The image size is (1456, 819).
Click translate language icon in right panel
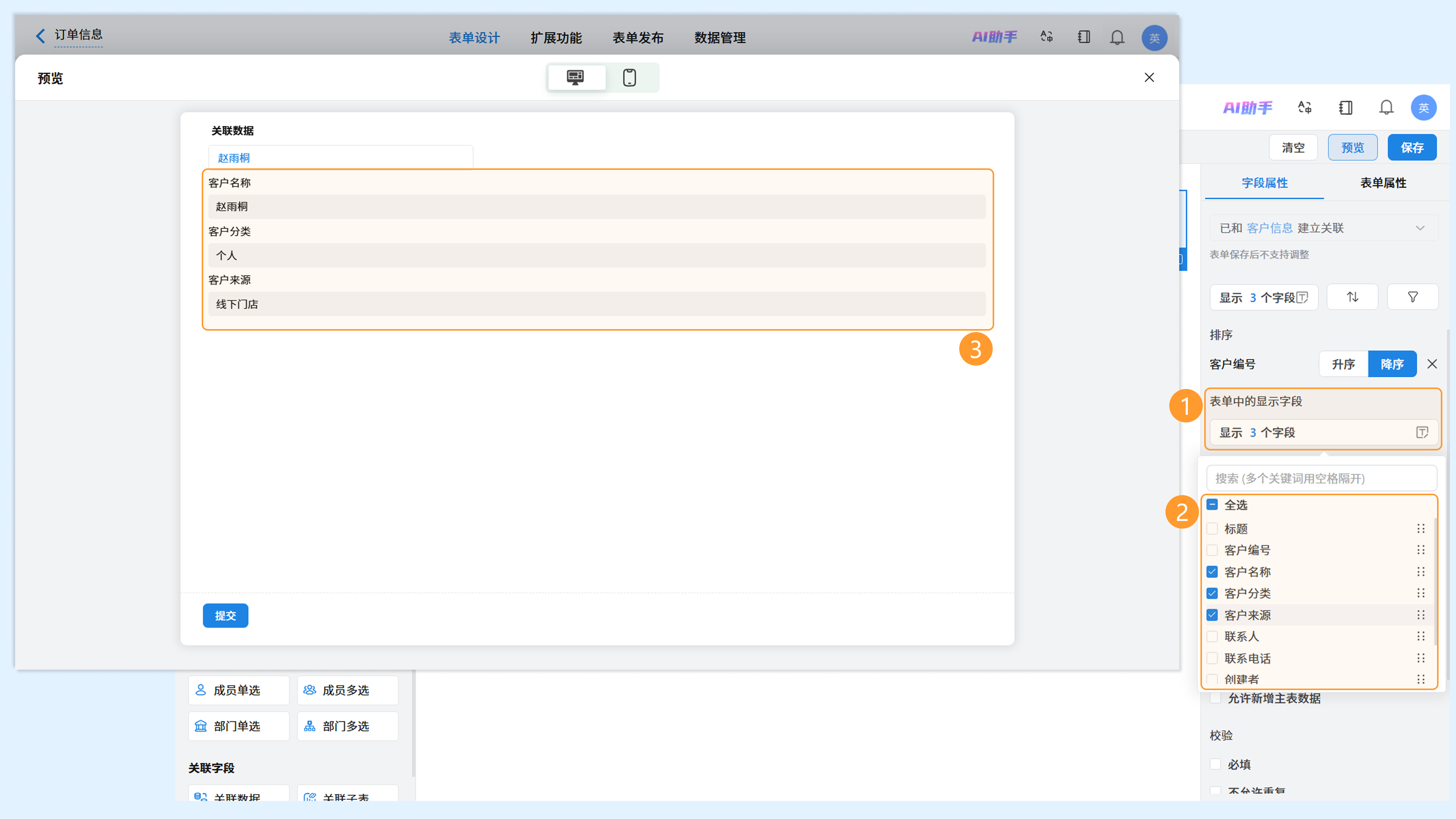[1304, 107]
